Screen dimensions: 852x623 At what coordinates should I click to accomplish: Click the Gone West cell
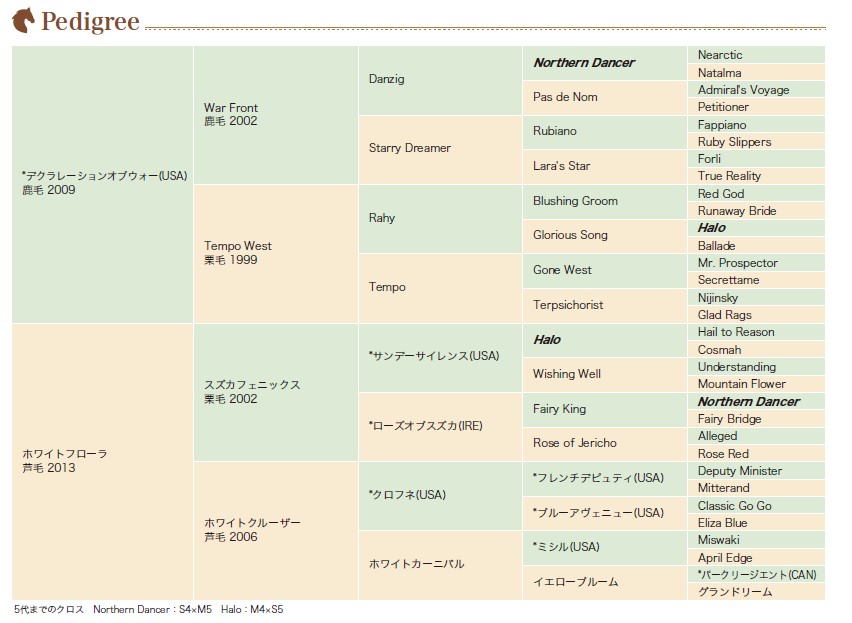[x=605, y=270]
